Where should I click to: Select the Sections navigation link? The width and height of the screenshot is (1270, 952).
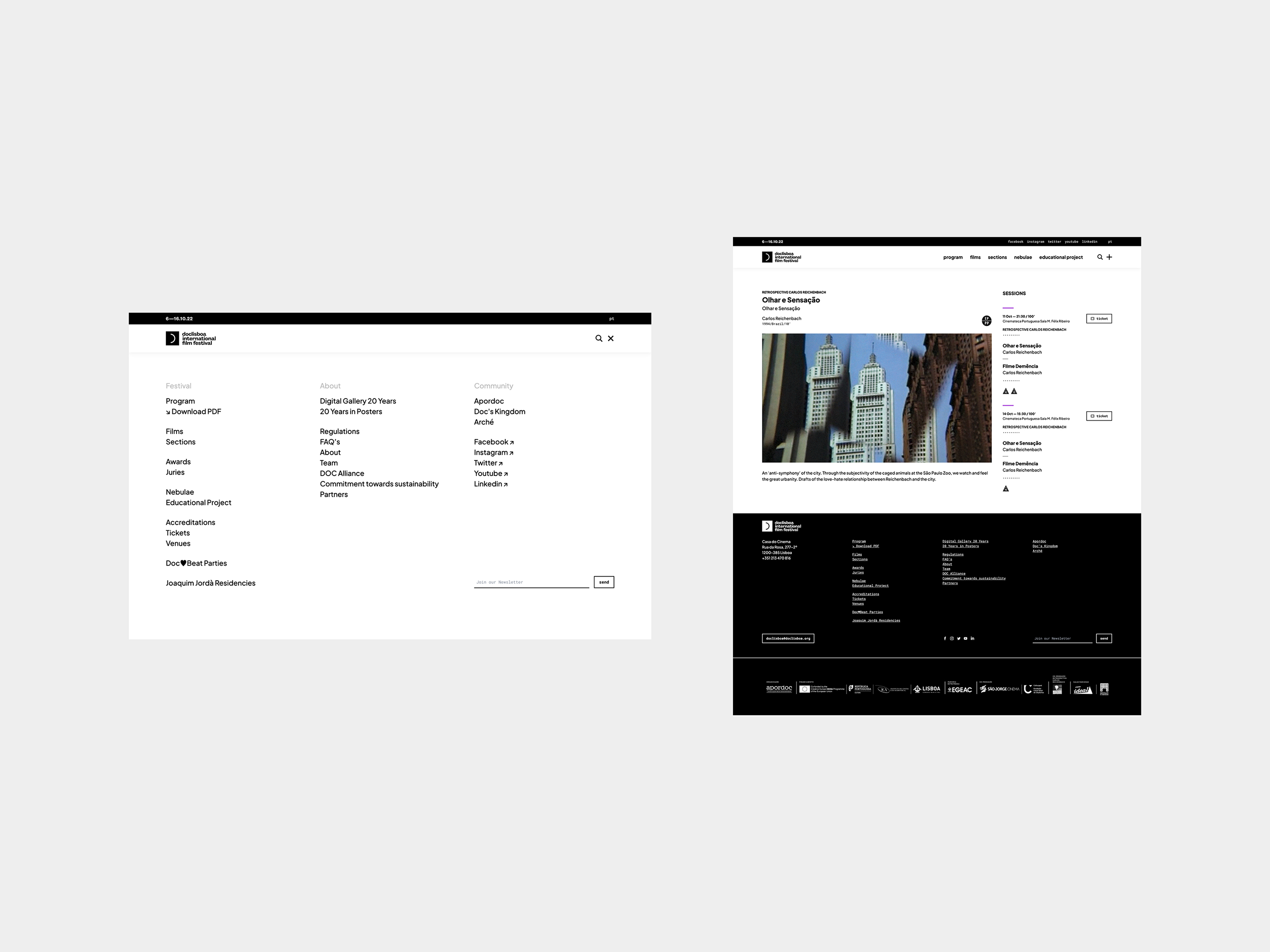pyautogui.click(x=181, y=441)
